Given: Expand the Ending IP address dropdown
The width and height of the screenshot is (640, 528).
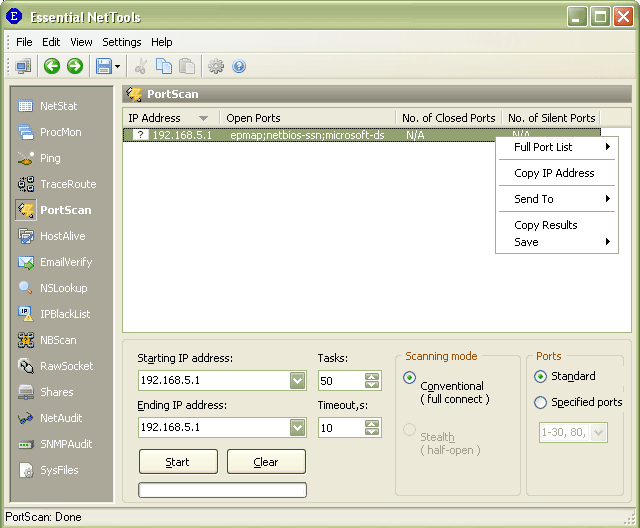Looking at the screenshot, I should click(x=298, y=428).
